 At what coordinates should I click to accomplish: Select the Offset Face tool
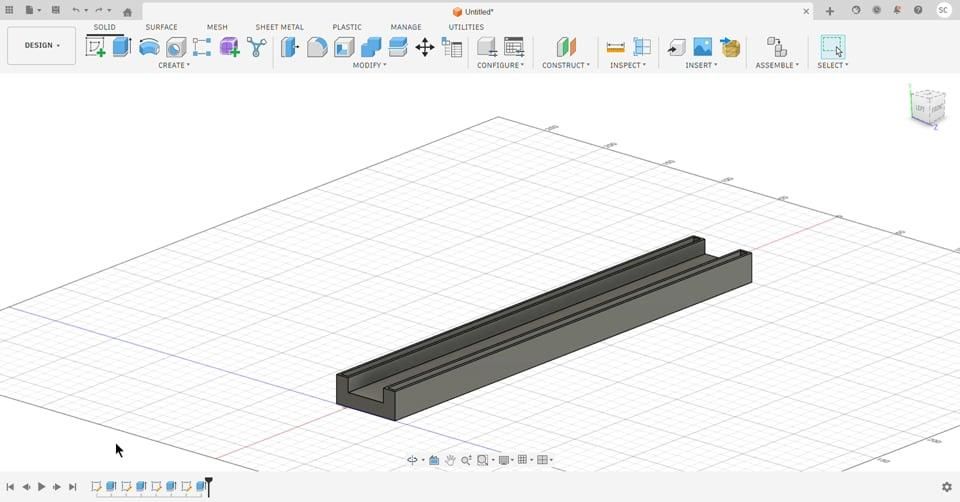pos(398,47)
